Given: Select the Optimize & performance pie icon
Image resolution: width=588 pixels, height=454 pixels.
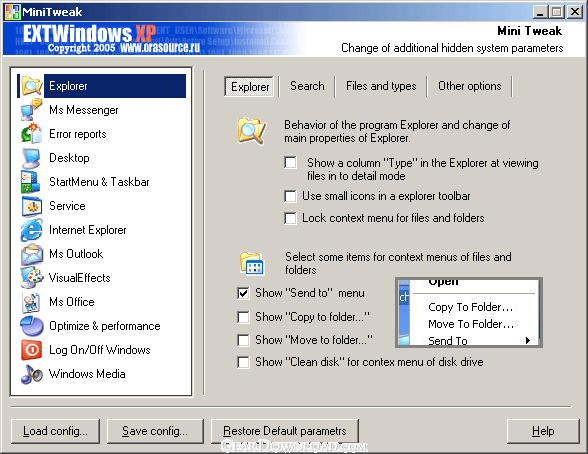Looking at the screenshot, I should [x=32, y=326].
